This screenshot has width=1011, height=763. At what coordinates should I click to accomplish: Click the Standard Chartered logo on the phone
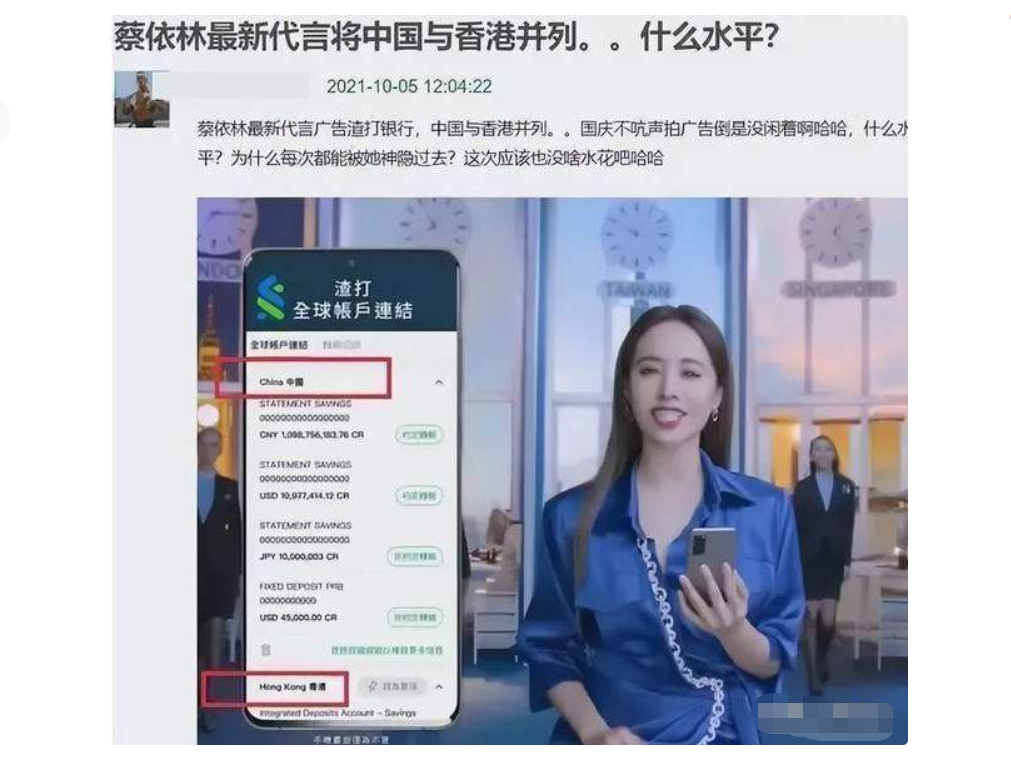point(270,298)
